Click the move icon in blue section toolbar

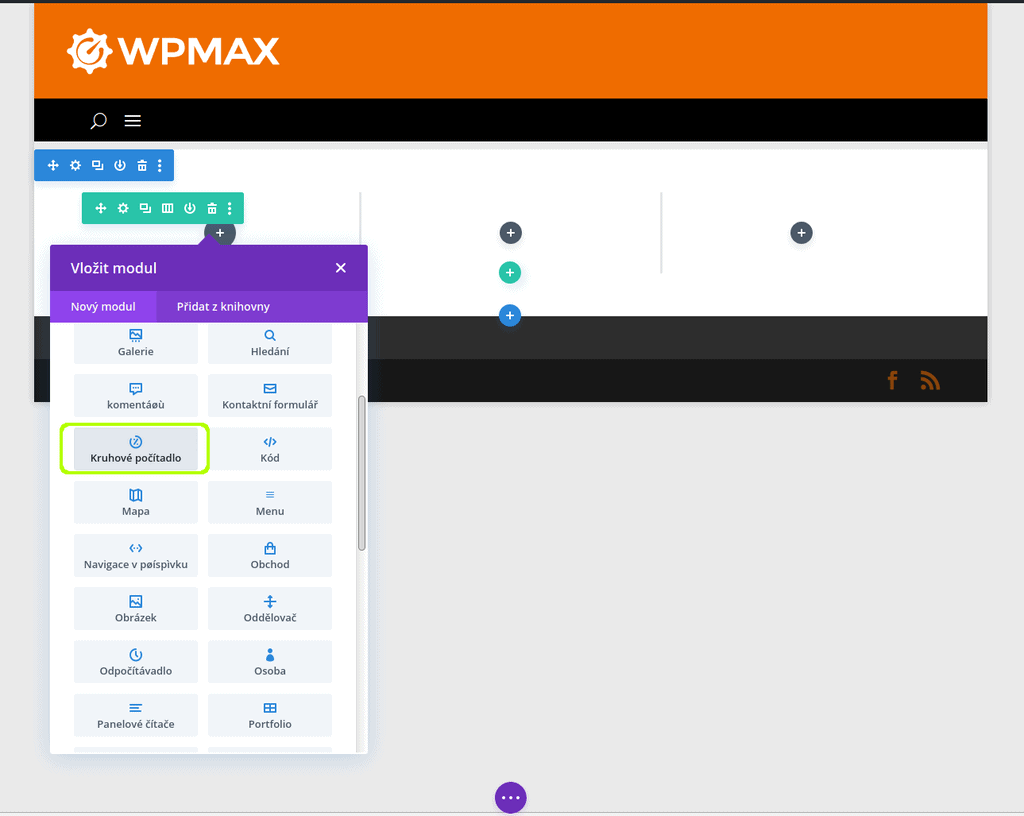pos(54,165)
